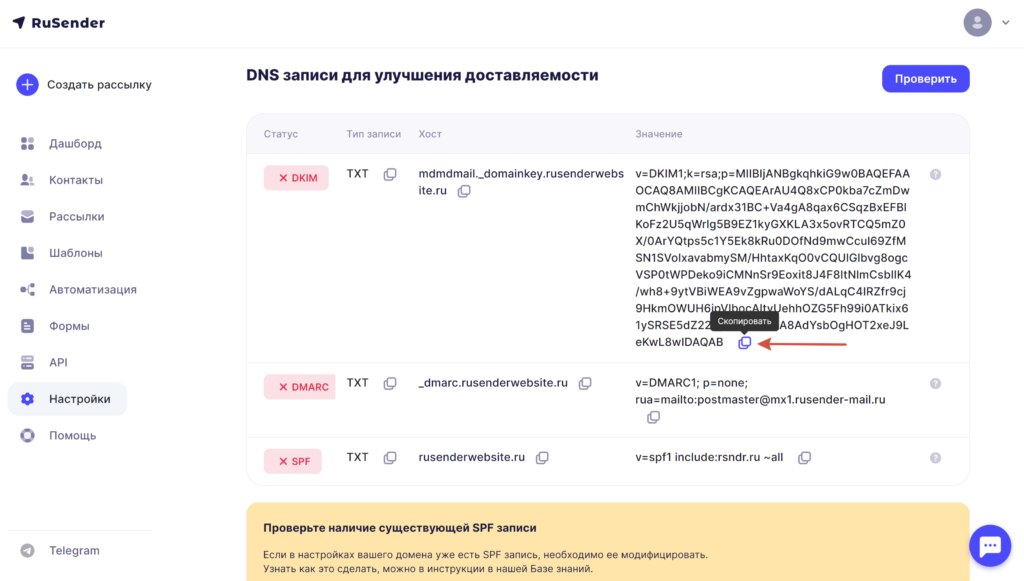Open the support chat widget
Image resolution: width=1024 pixels, height=581 pixels.
[990, 546]
